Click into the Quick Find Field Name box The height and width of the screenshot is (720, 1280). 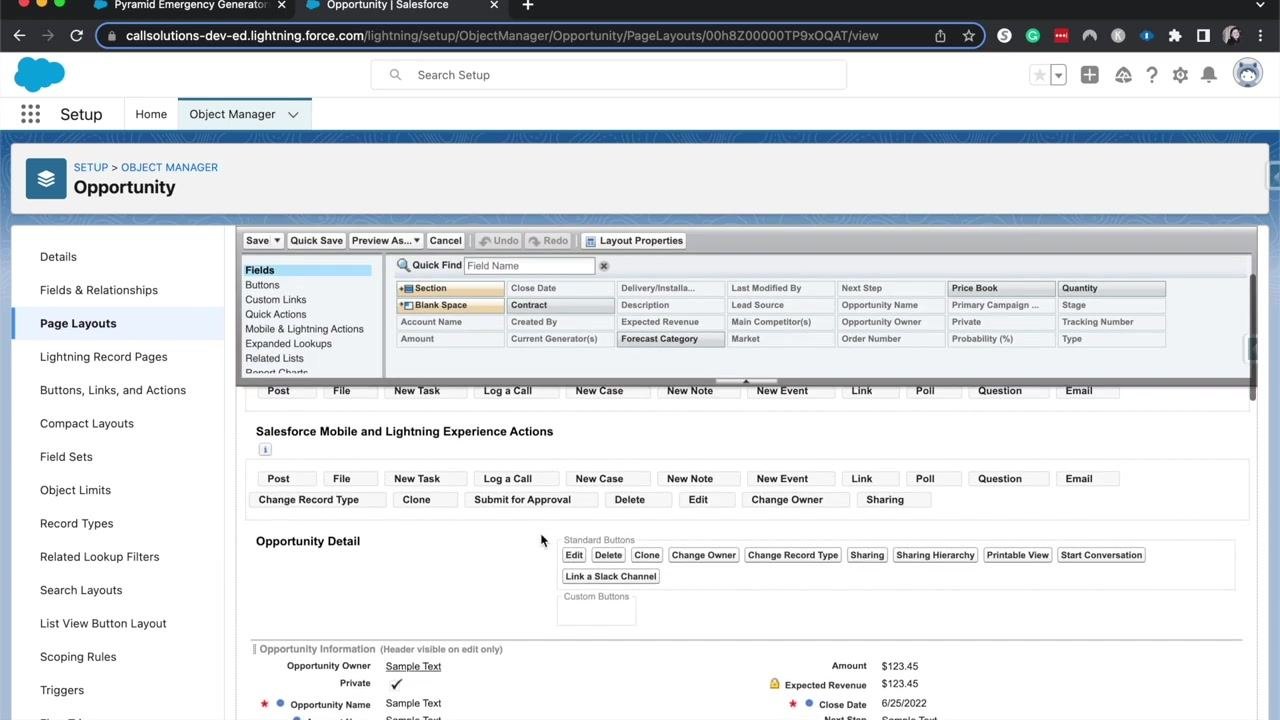(x=529, y=266)
